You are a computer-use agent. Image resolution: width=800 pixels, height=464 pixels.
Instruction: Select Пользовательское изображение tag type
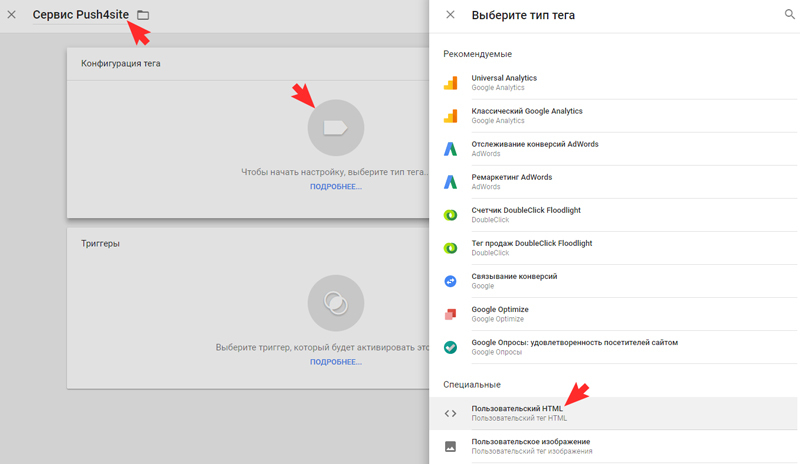tap(614, 447)
